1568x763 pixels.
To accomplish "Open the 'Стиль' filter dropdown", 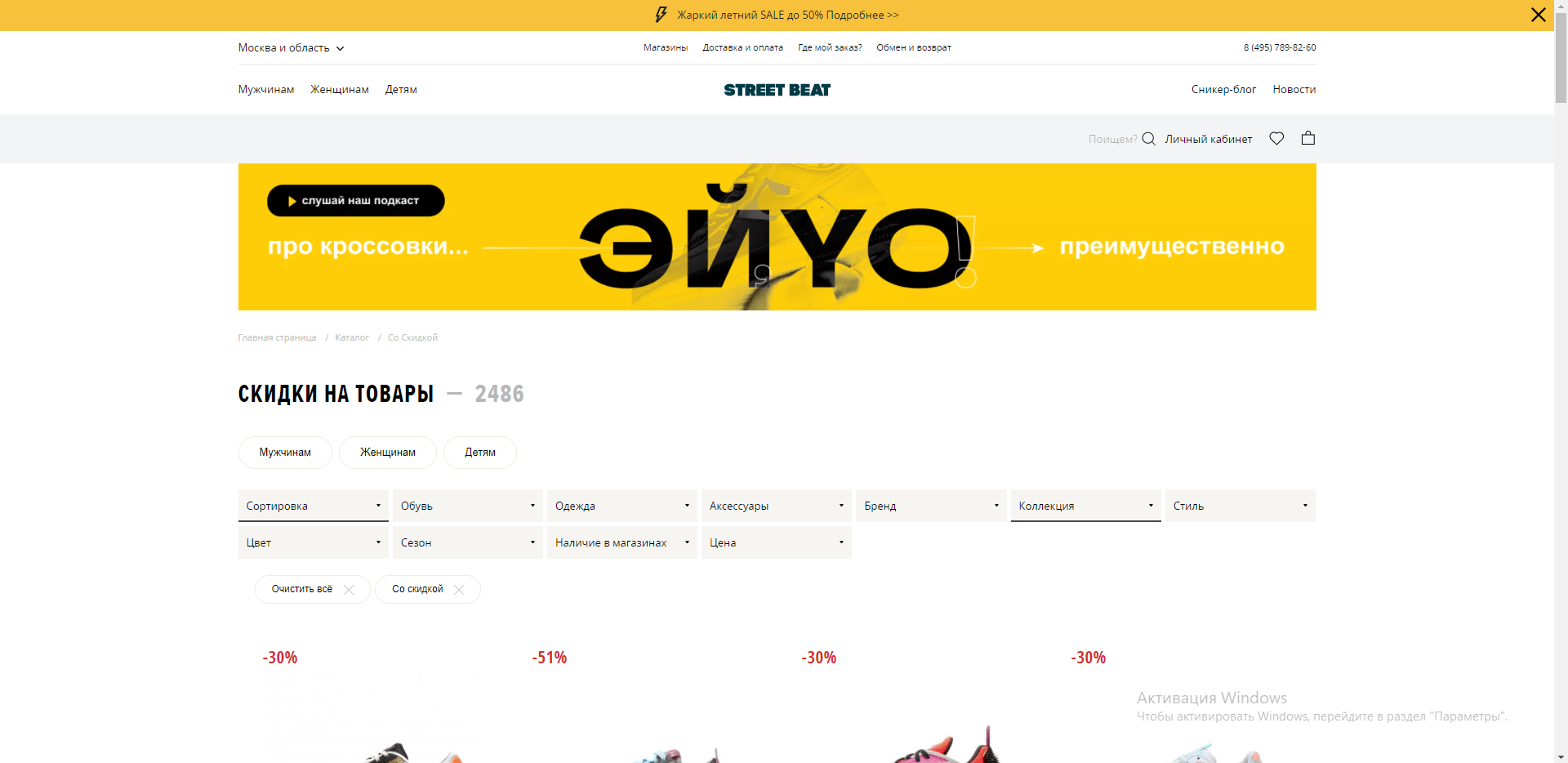I will tap(1241, 506).
